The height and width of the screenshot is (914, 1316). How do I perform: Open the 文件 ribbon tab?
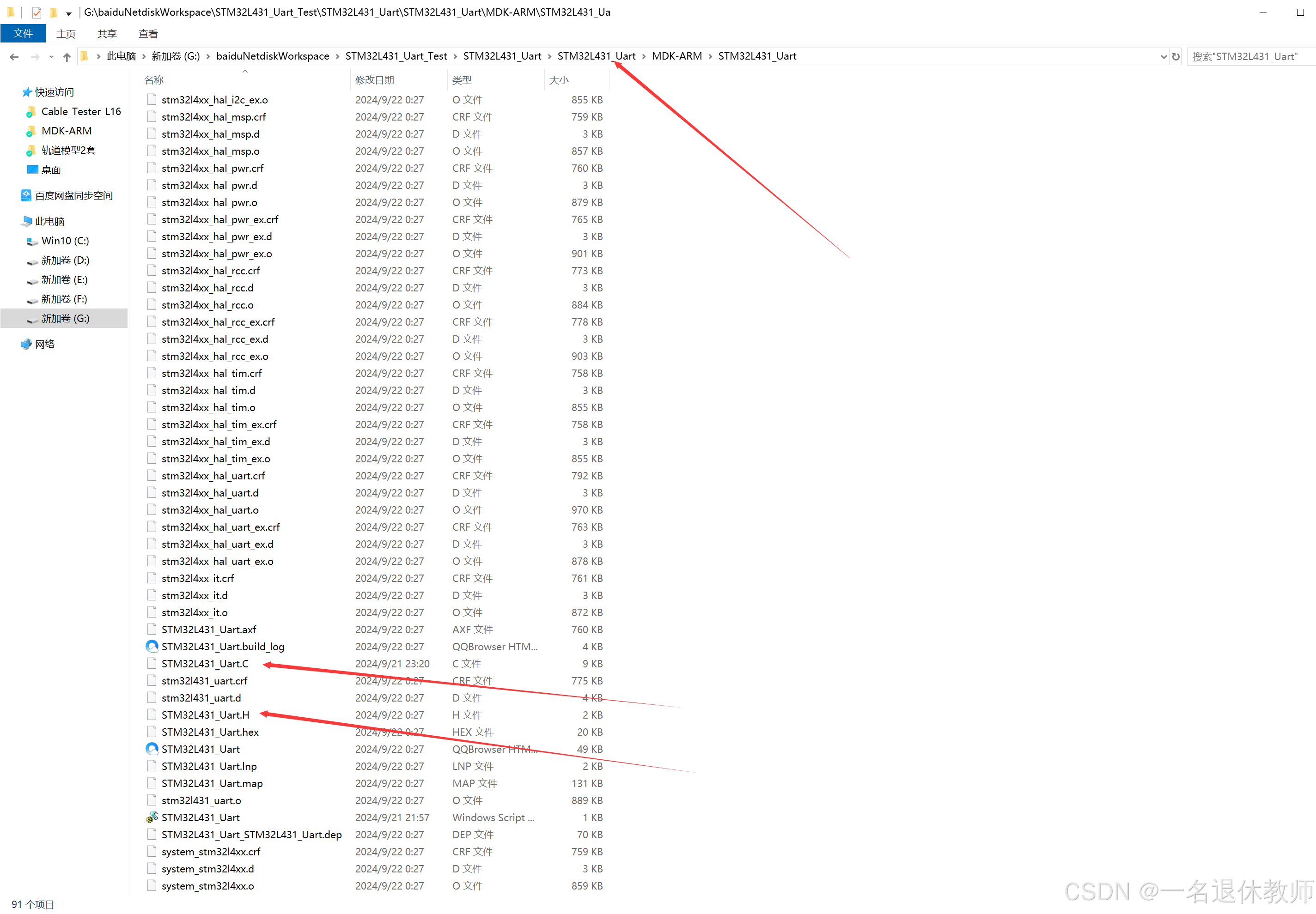click(23, 33)
